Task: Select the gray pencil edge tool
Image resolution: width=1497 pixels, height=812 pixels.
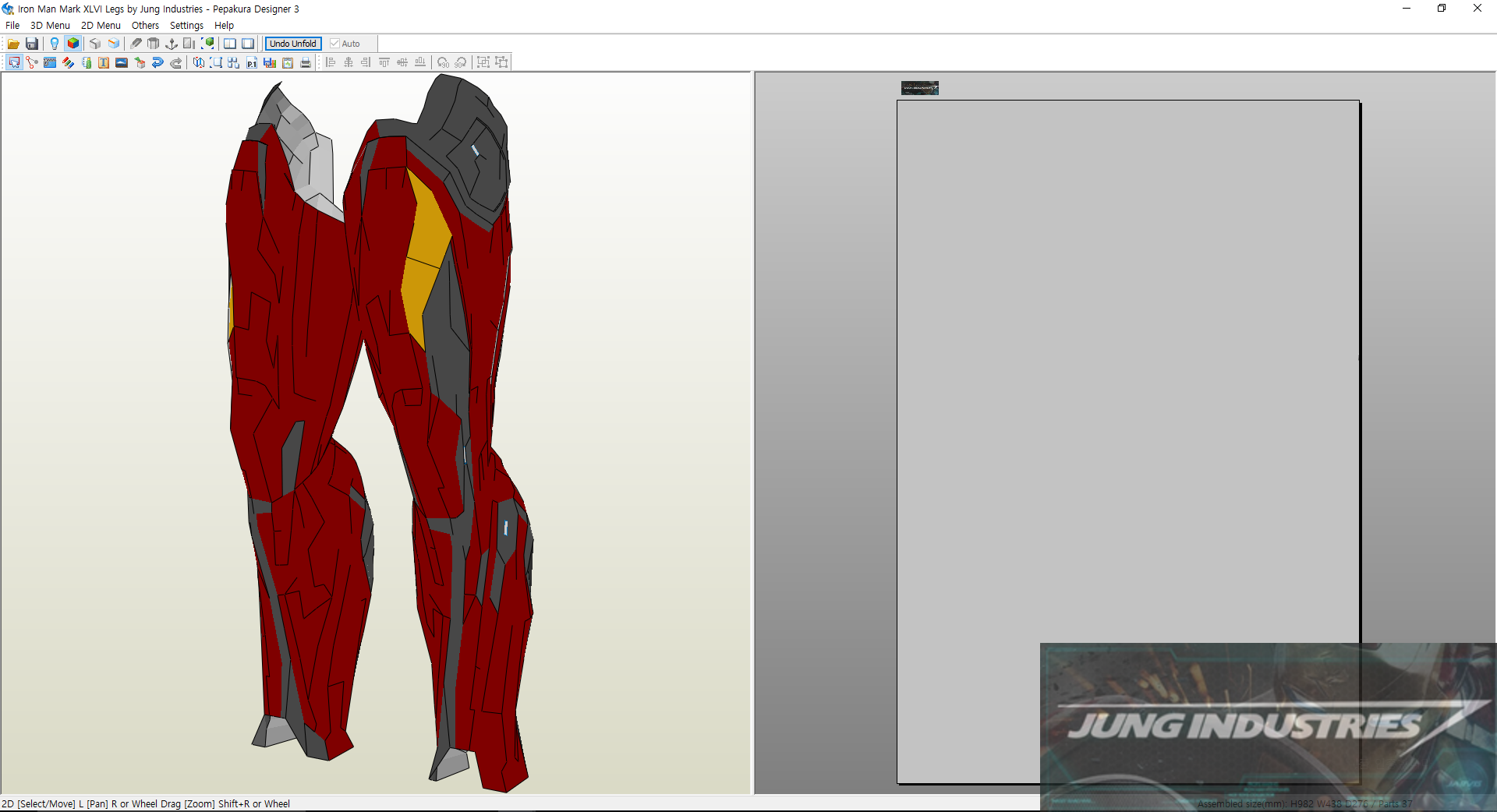Action: pyautogui.click(x=136, y=44)
